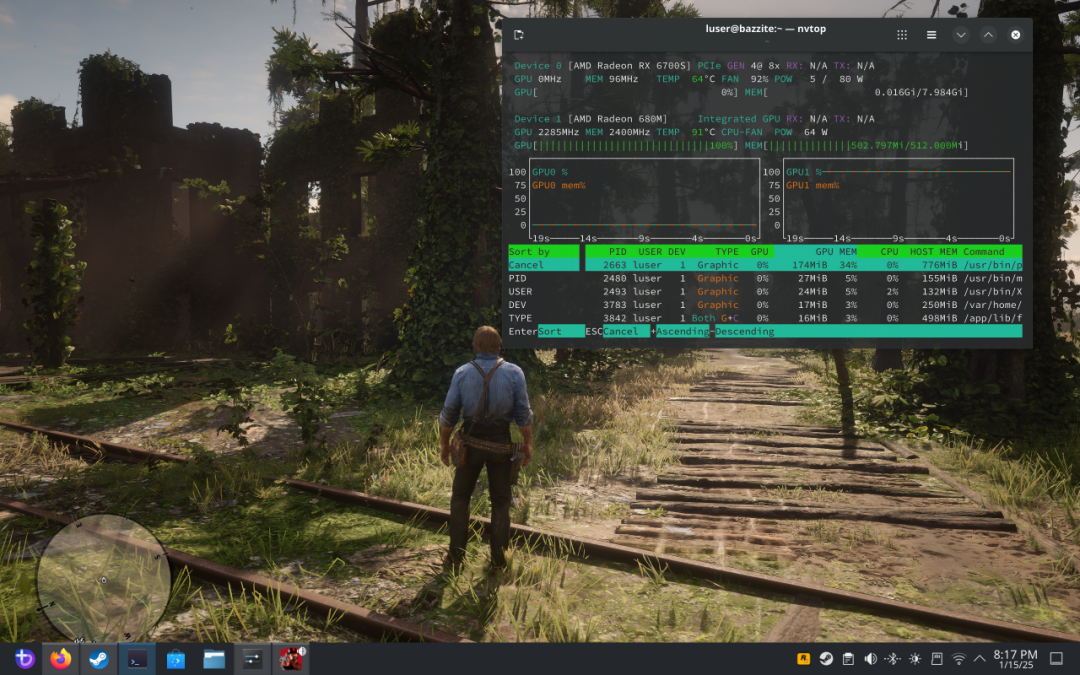Click the in-game minimap radar
Viewport: 1080px width, 675px height.
click(103, 577)
